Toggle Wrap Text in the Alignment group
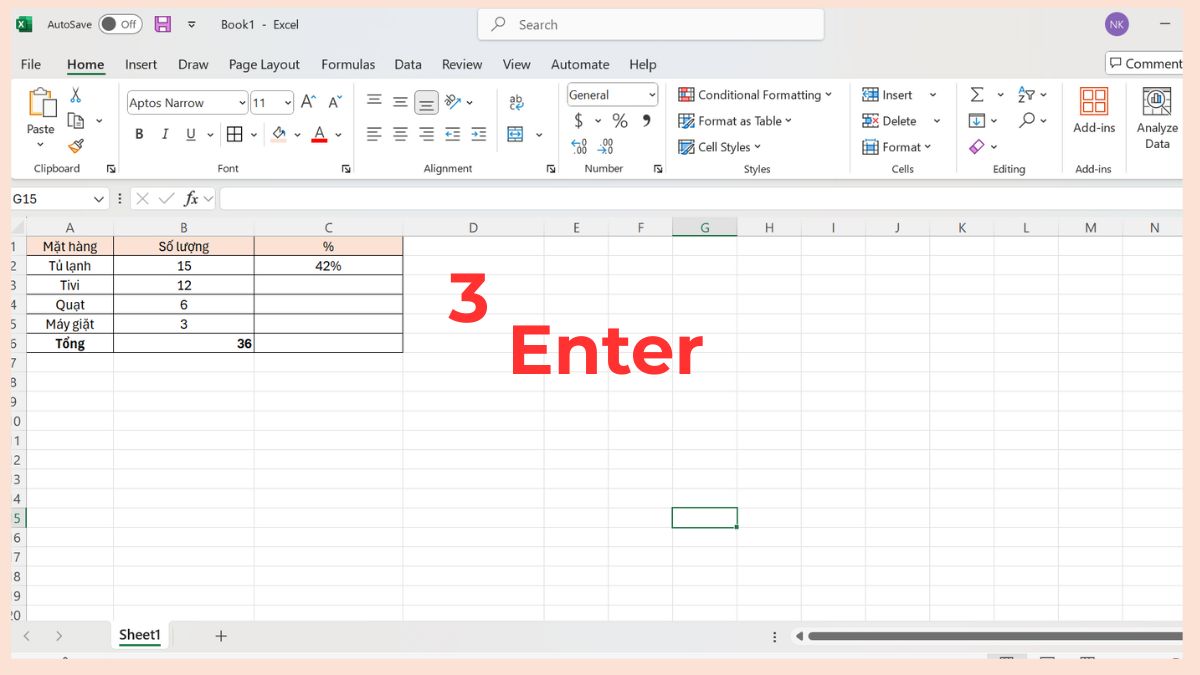Image resolution: width=1200 pixels, height=675 pixels. click(515, 101)
